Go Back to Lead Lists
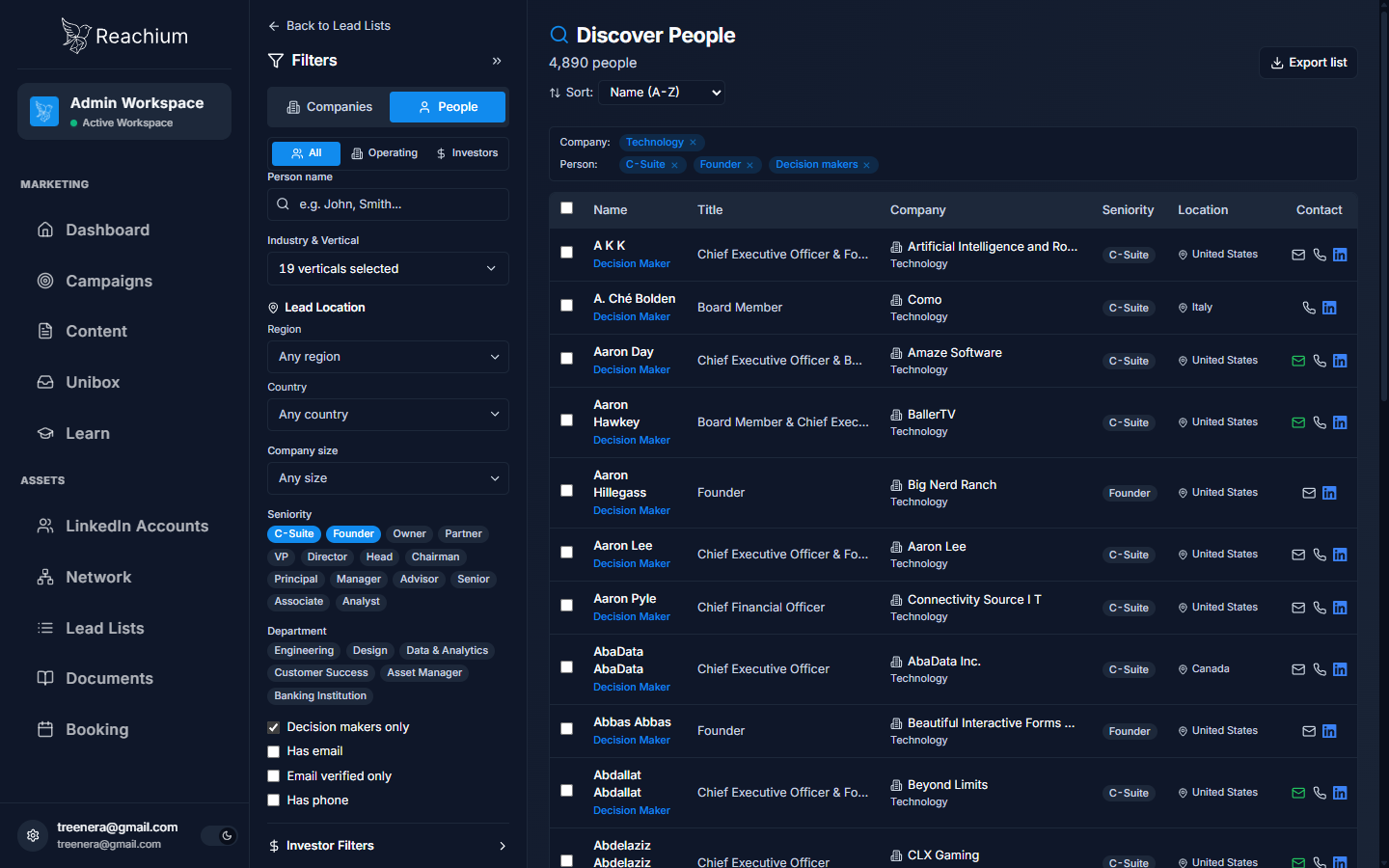1389x868 pixels. pos(329,26)
